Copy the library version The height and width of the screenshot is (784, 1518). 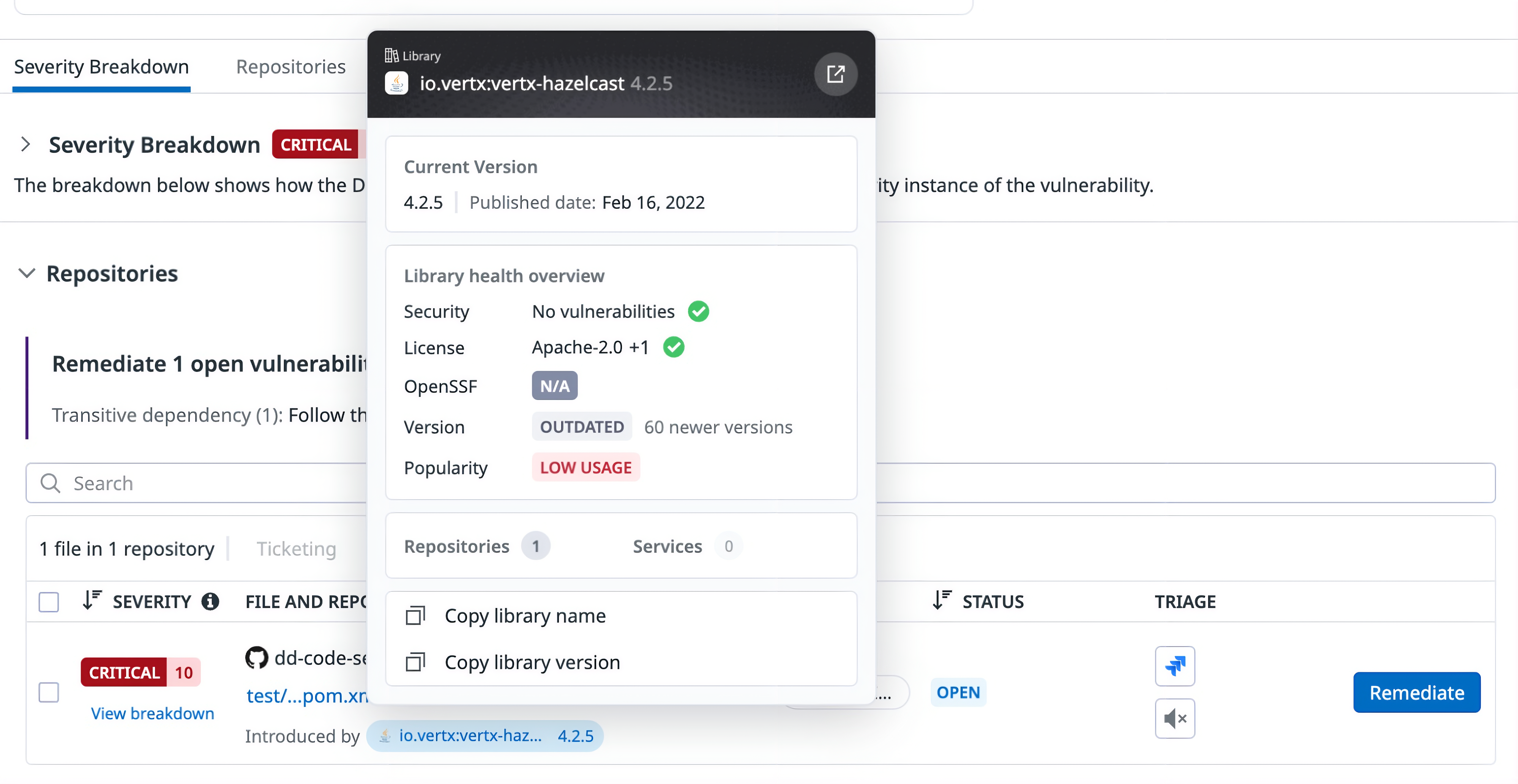(532, 662)
